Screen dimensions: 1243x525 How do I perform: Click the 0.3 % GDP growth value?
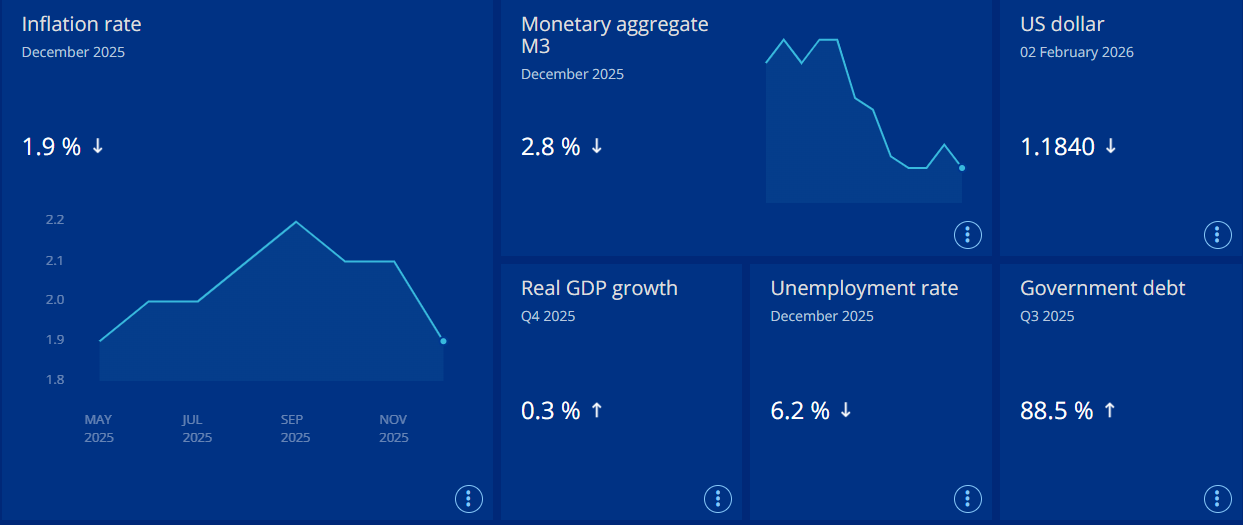tap(550, 411)
